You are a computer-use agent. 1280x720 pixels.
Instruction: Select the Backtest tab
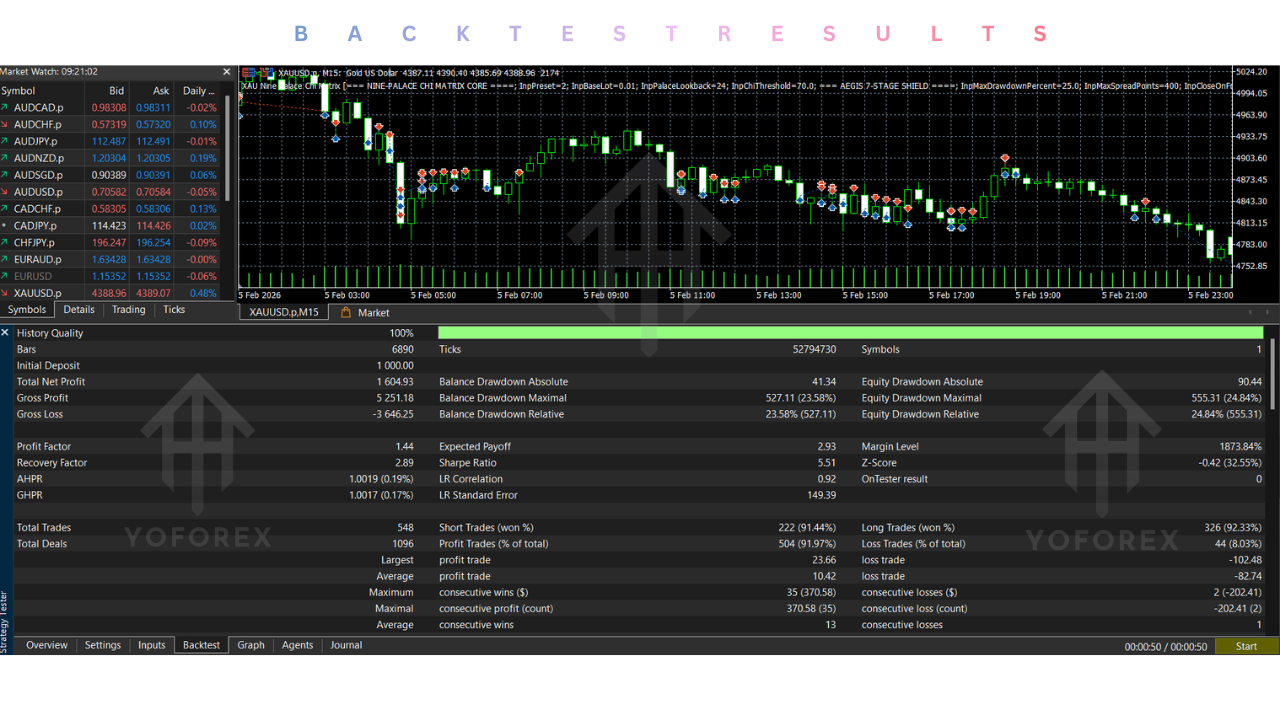(x=201, y=646)
